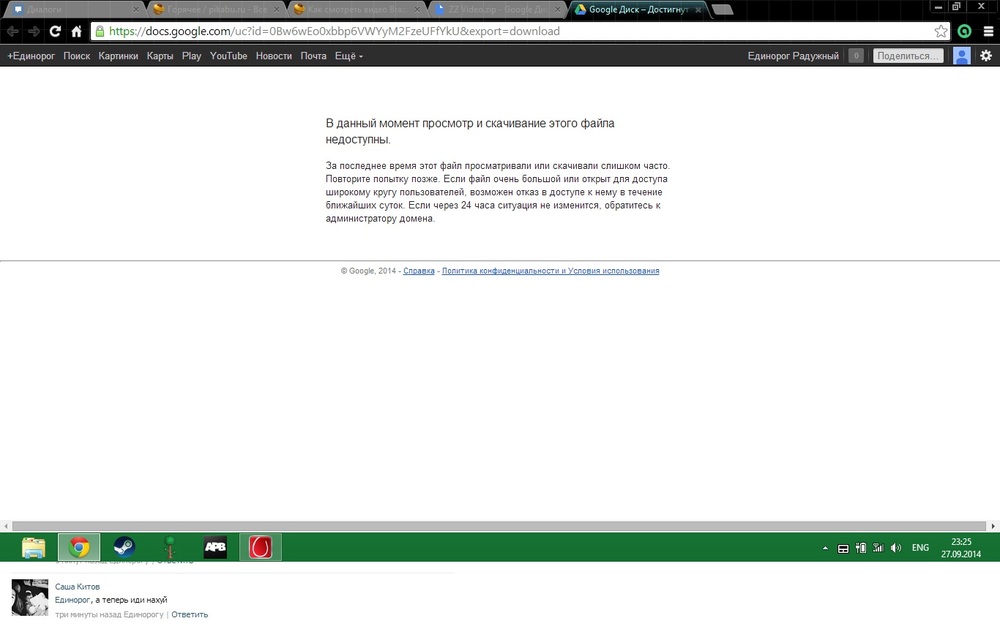Show hidden system tray icons
The image size is (1000, 629).
click(825, 548)
